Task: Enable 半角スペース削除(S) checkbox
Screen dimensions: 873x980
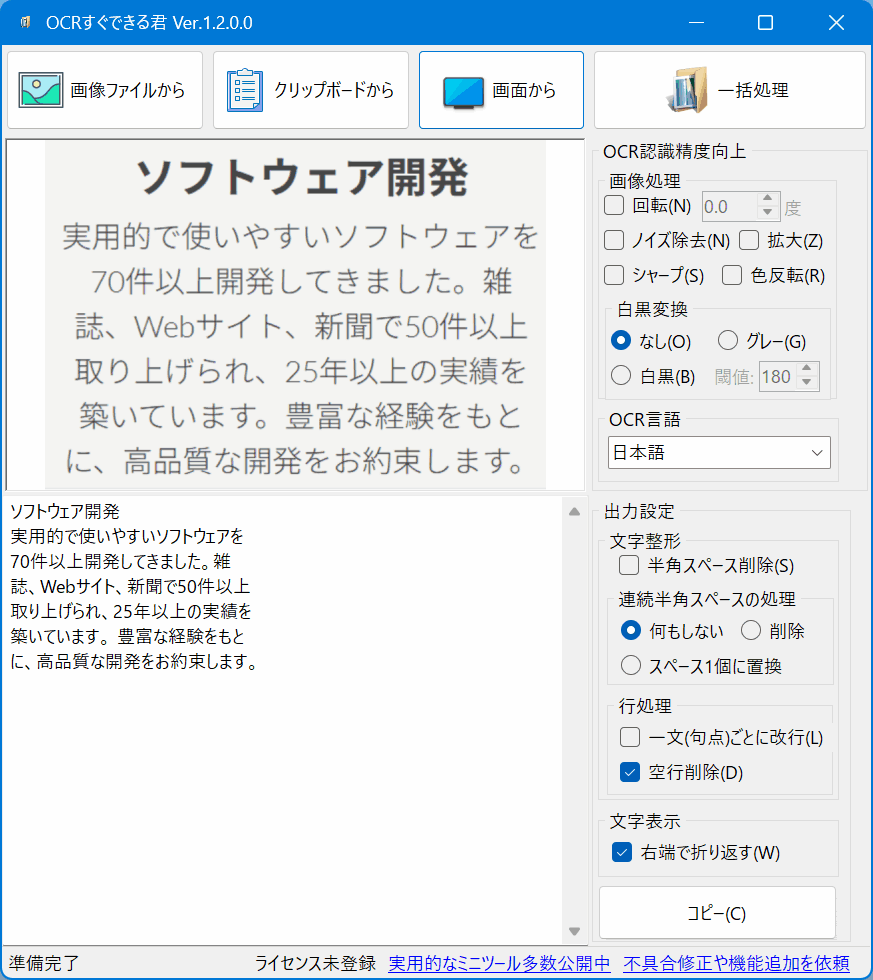Action: pyautogui.click(x=629, y=566)
